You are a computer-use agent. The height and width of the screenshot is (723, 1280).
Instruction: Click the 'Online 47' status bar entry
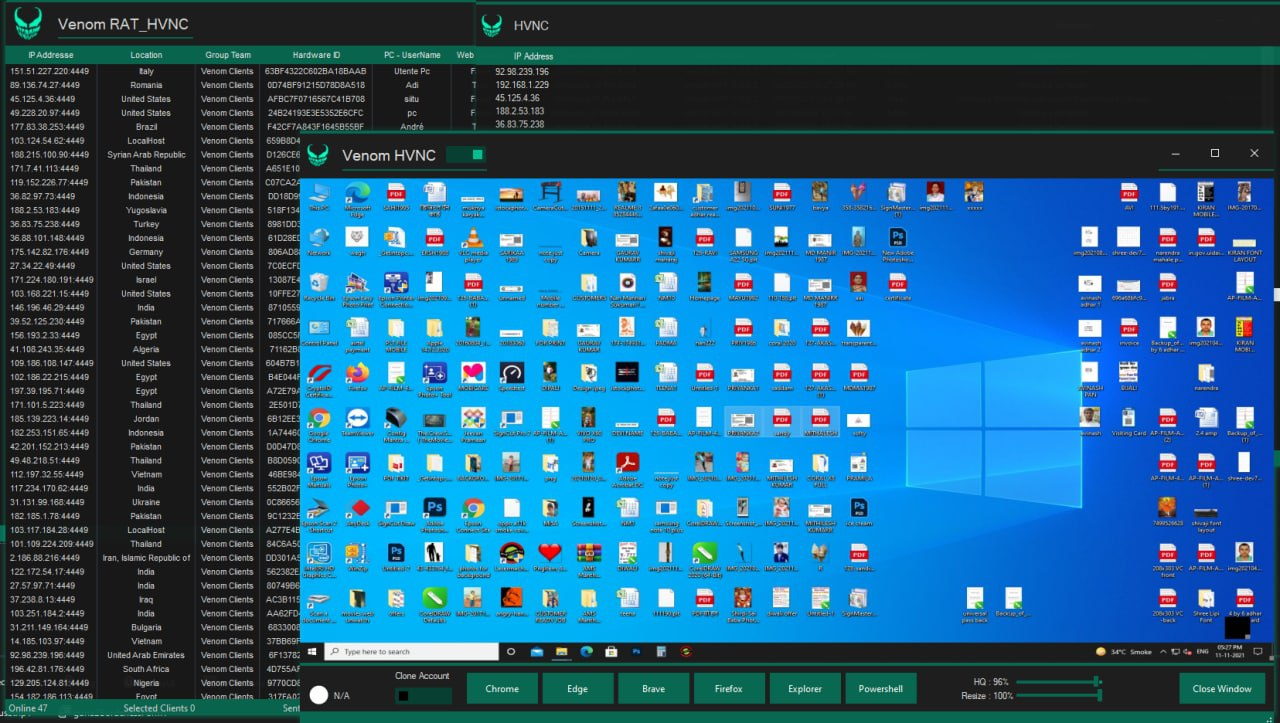click(28, 708)
